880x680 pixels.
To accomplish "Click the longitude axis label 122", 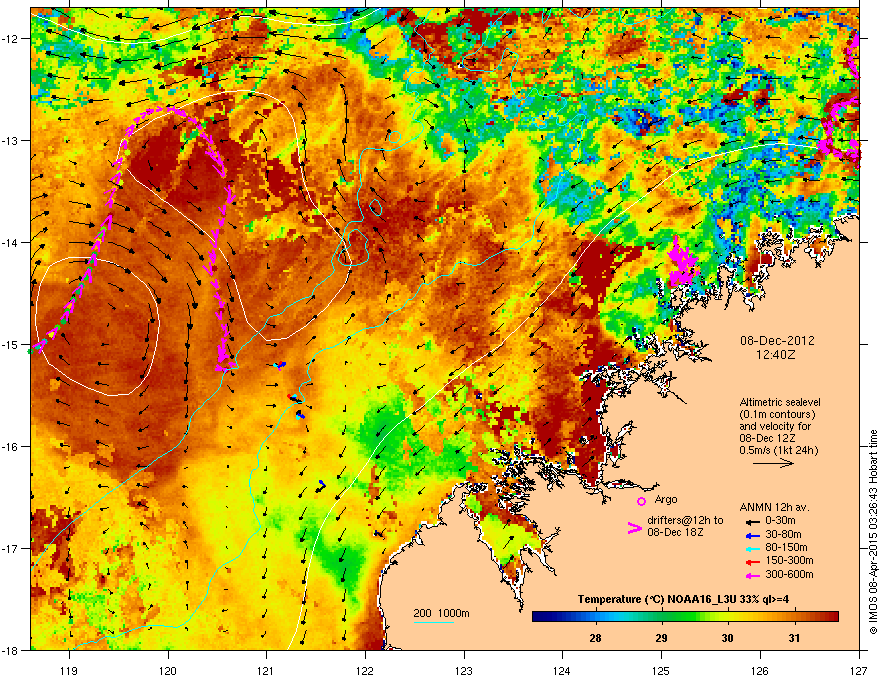I will point(365,671).
